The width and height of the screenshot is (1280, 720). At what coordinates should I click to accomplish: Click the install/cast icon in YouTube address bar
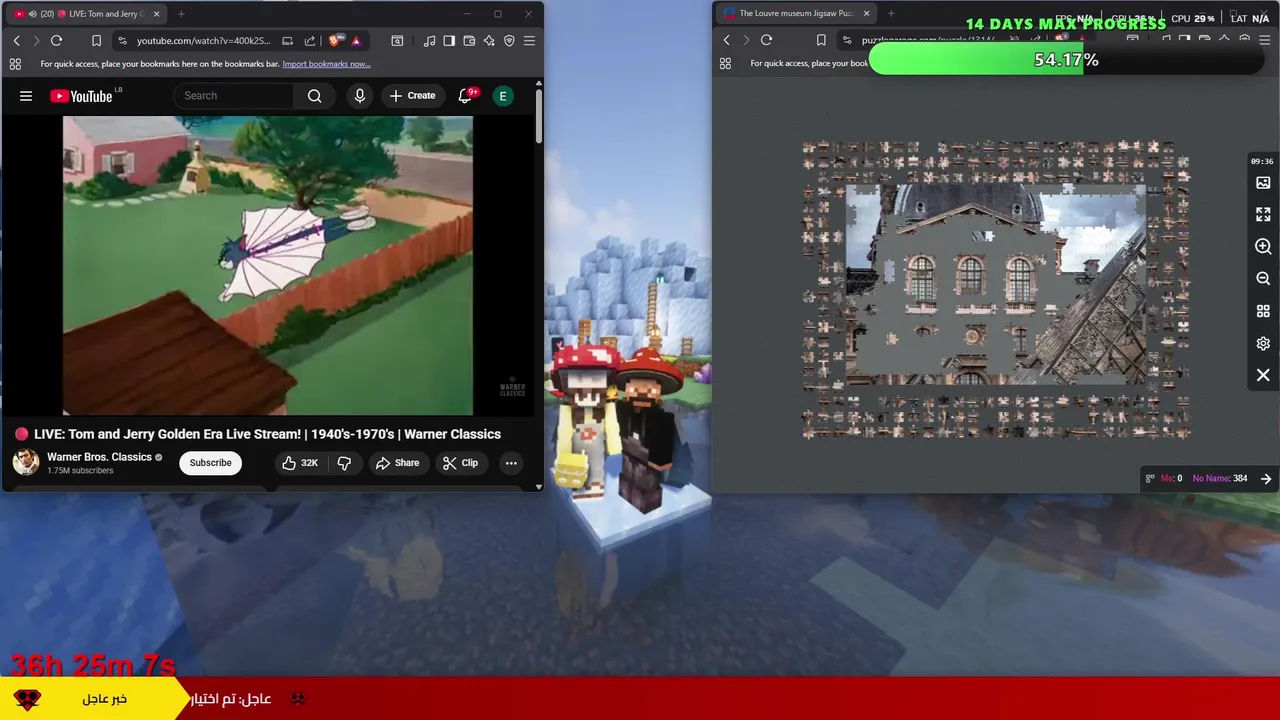pos(287,41)
